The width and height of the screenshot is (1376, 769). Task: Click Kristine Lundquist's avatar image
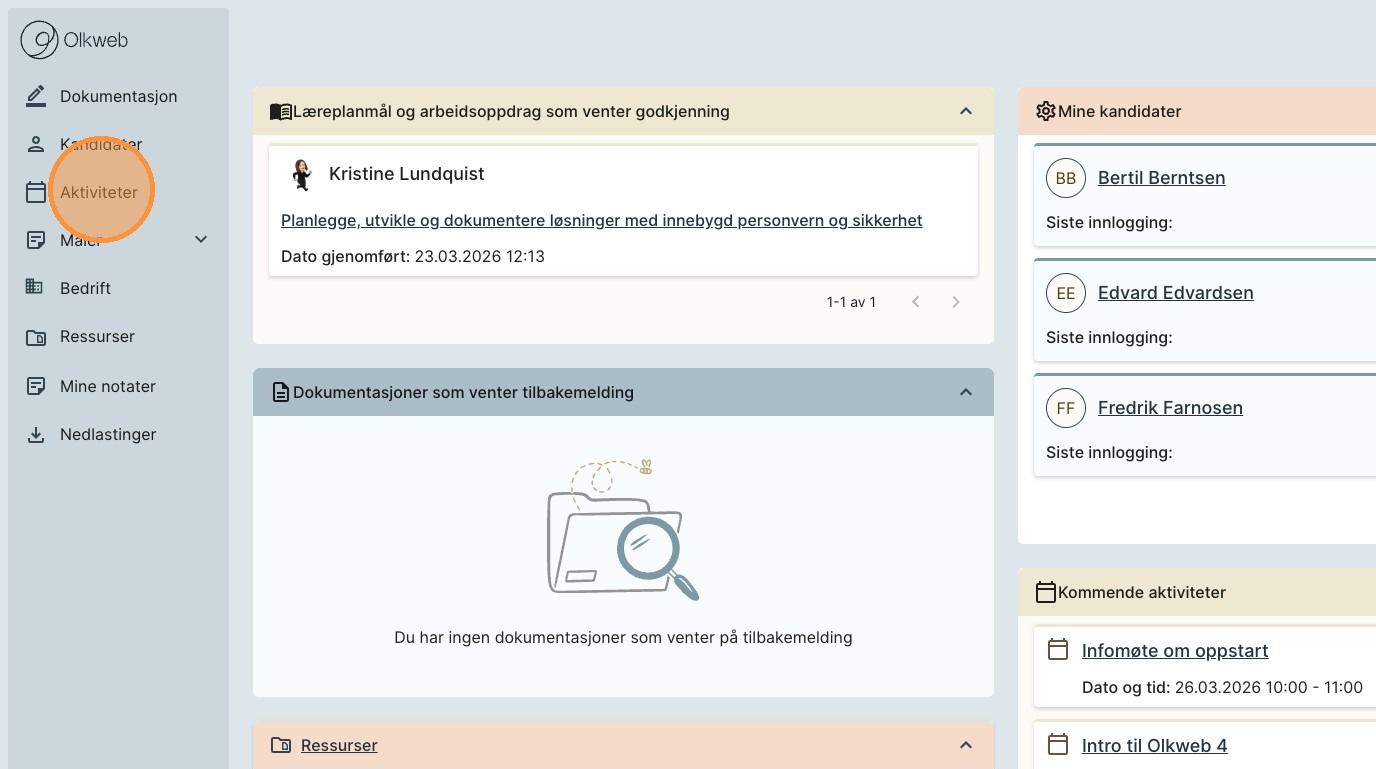tap(301, 174)
